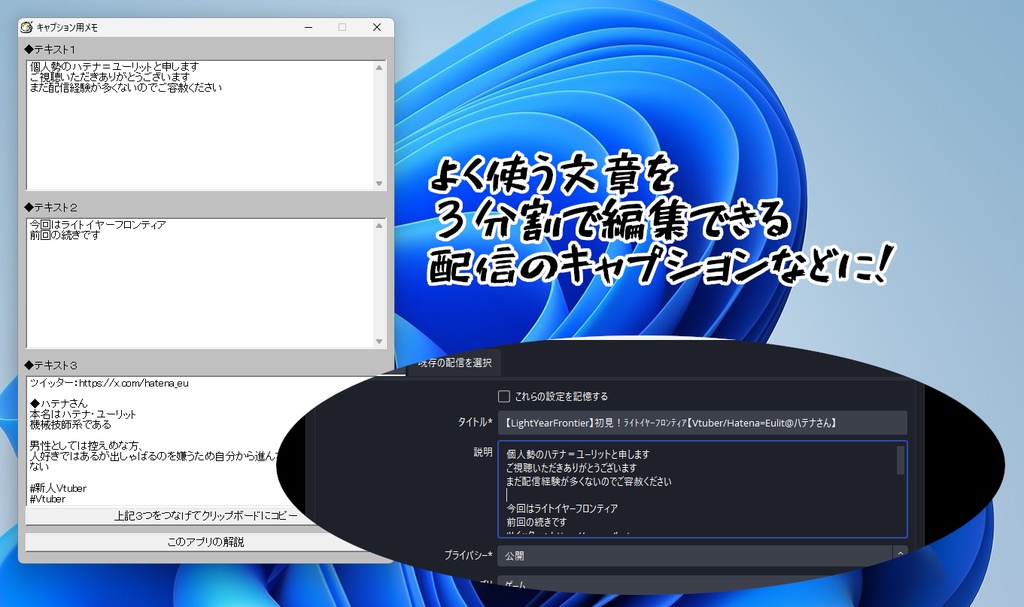Click the タイトル input field in the stream dialog
The height and width of the screenshot is (607, 1024).
(702, 423)
